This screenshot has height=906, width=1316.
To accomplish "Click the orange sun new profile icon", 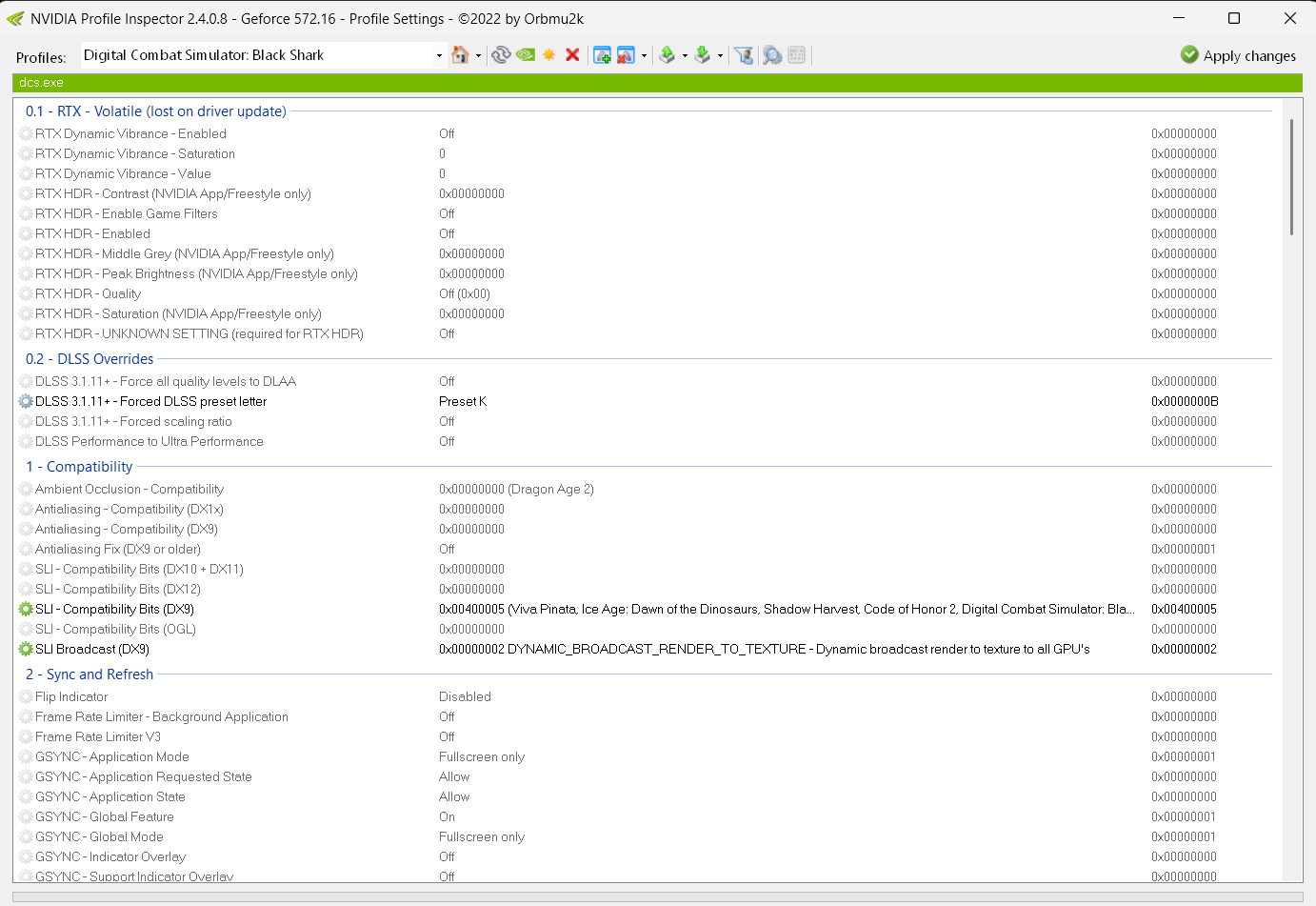I will (548, 55).
